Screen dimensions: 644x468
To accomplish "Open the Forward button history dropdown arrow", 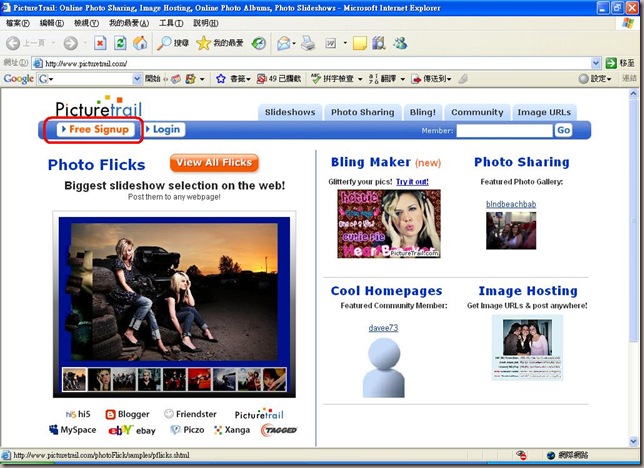I will (x=85, y=43).
